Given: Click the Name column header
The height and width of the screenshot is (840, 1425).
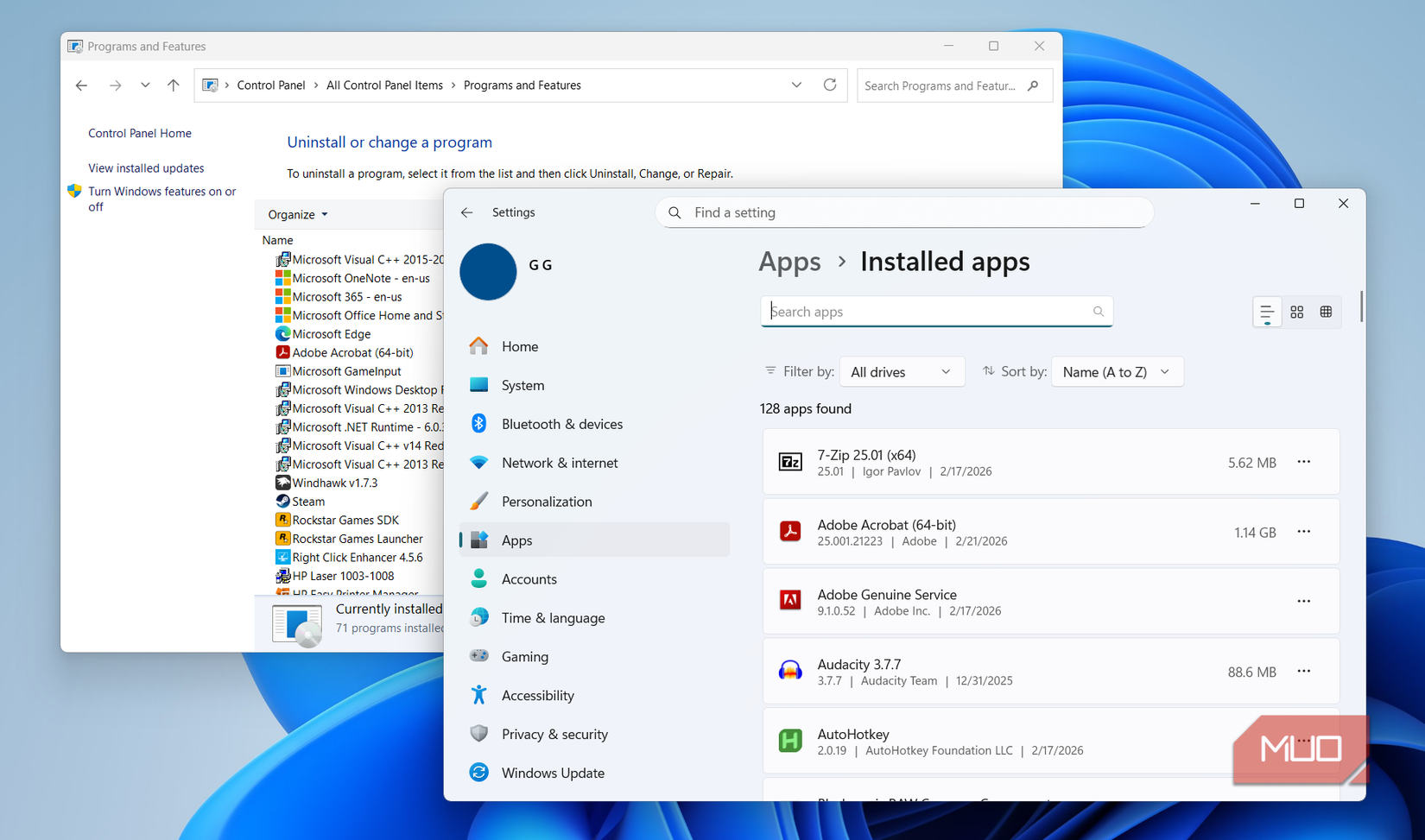Looking at the screenshot, I should pyautogui.click(x=278, y=240).
